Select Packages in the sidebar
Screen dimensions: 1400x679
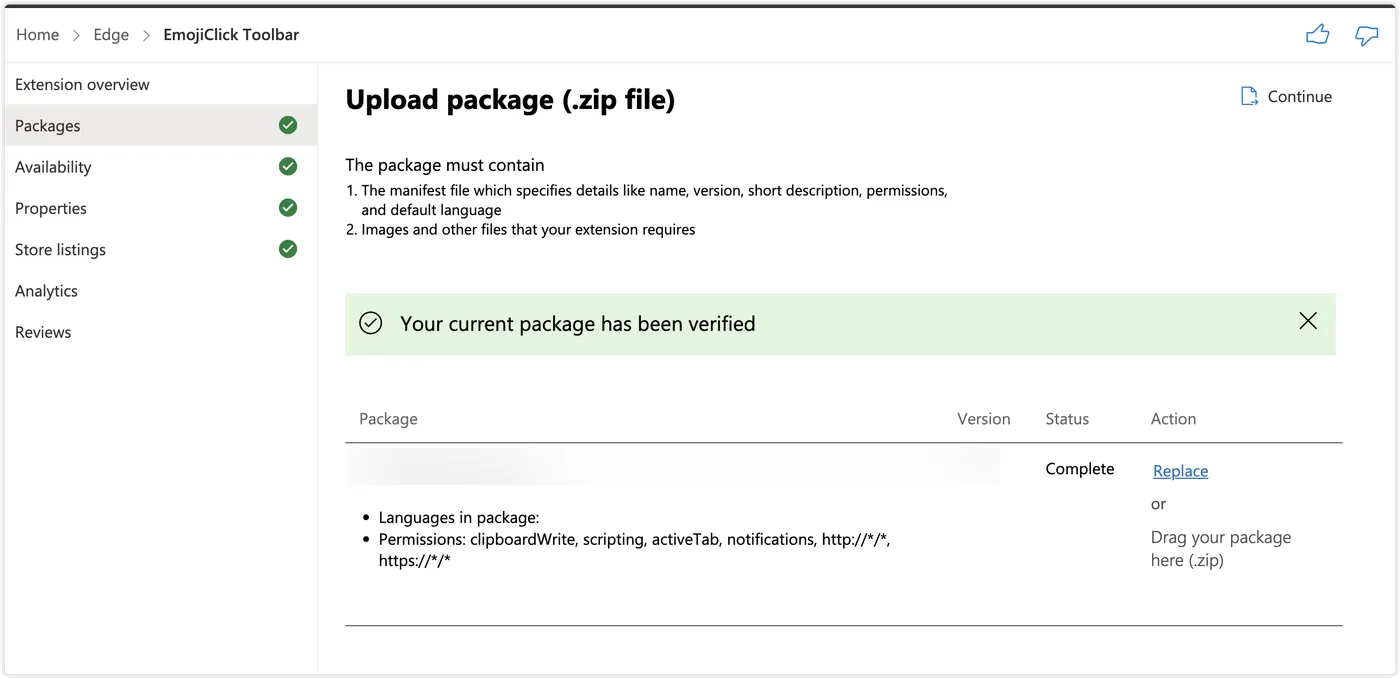(48, 126)
